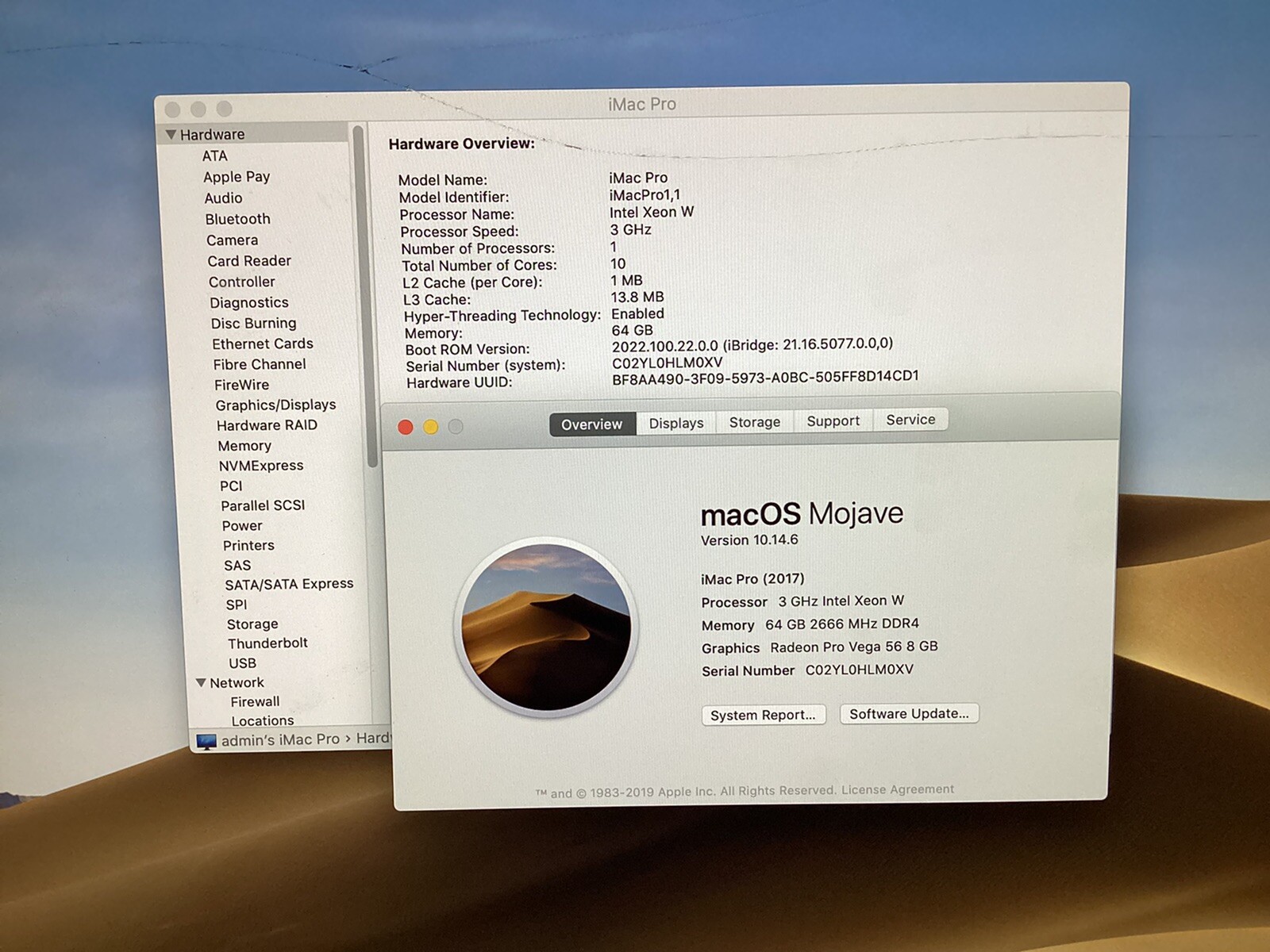This screenshot has width=1270, height=952.
Task: Click the Hardware UUID value
Action: point(766,378)
